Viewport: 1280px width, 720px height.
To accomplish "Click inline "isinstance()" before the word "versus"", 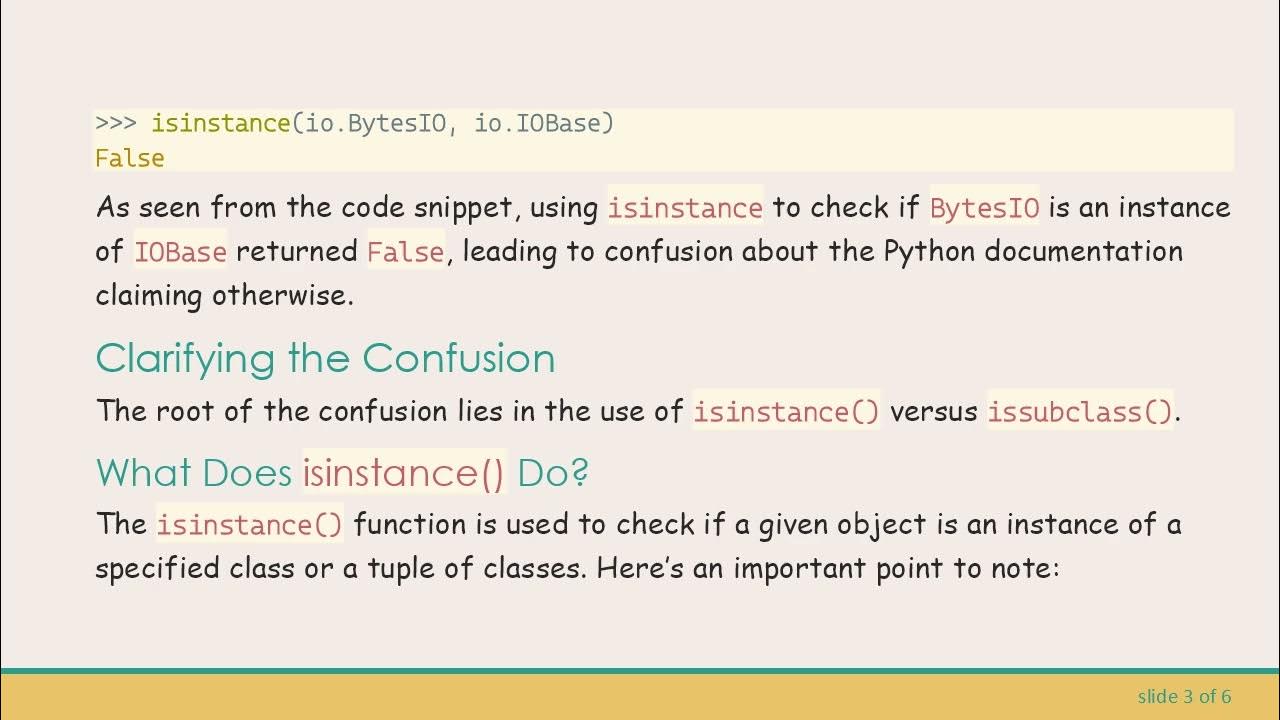I will [x=786, y=411].
